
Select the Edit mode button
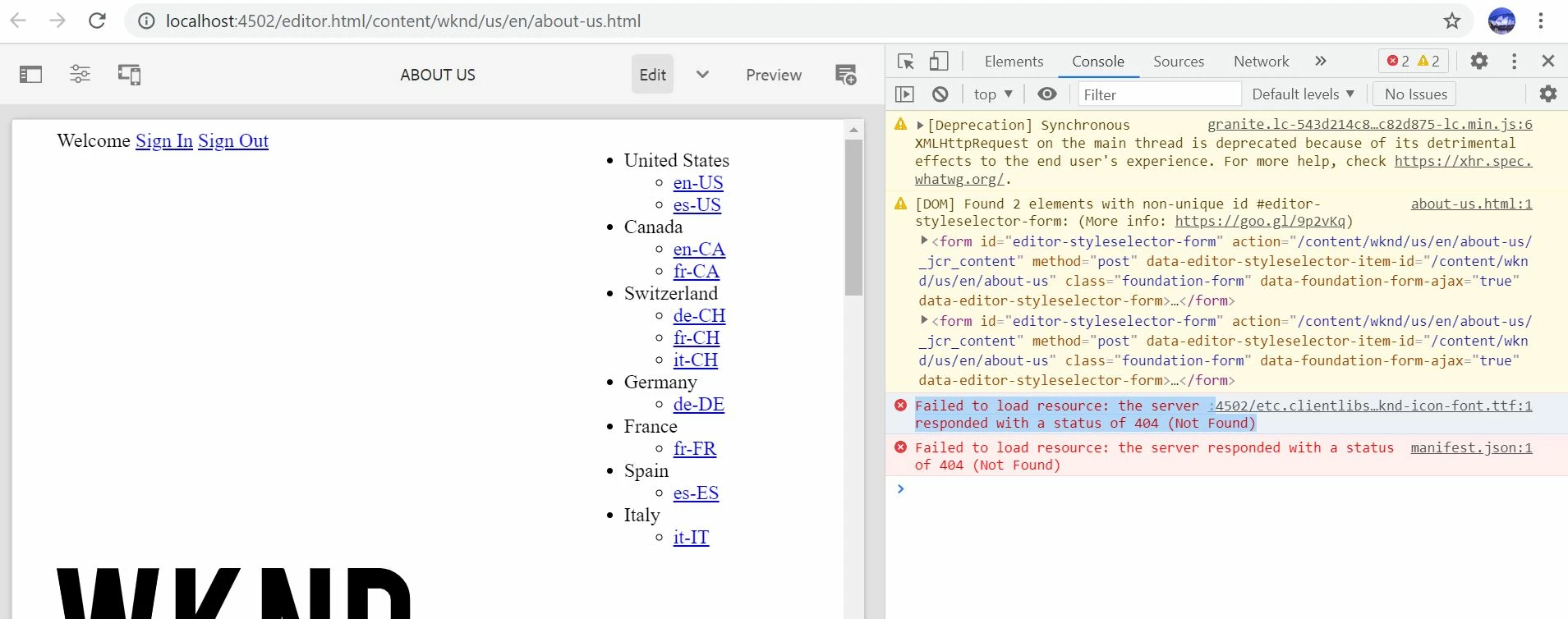pos(652,75)
